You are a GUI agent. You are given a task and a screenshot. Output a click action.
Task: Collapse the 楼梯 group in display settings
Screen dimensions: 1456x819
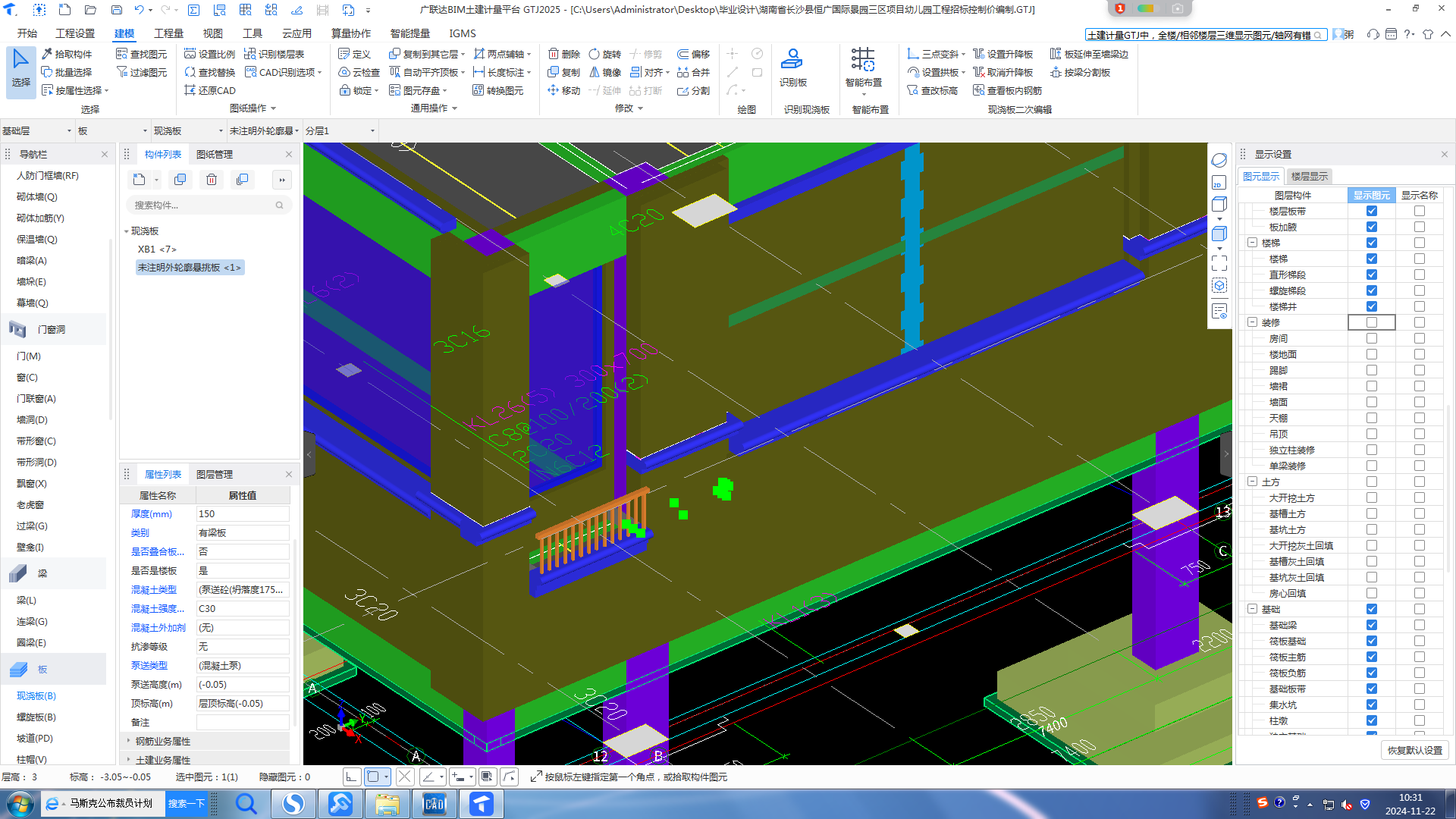pos(1252,243)
